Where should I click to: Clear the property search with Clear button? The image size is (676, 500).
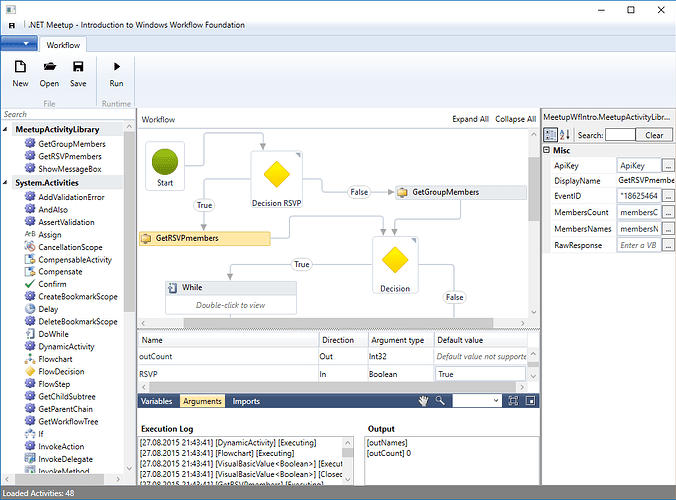654,135
